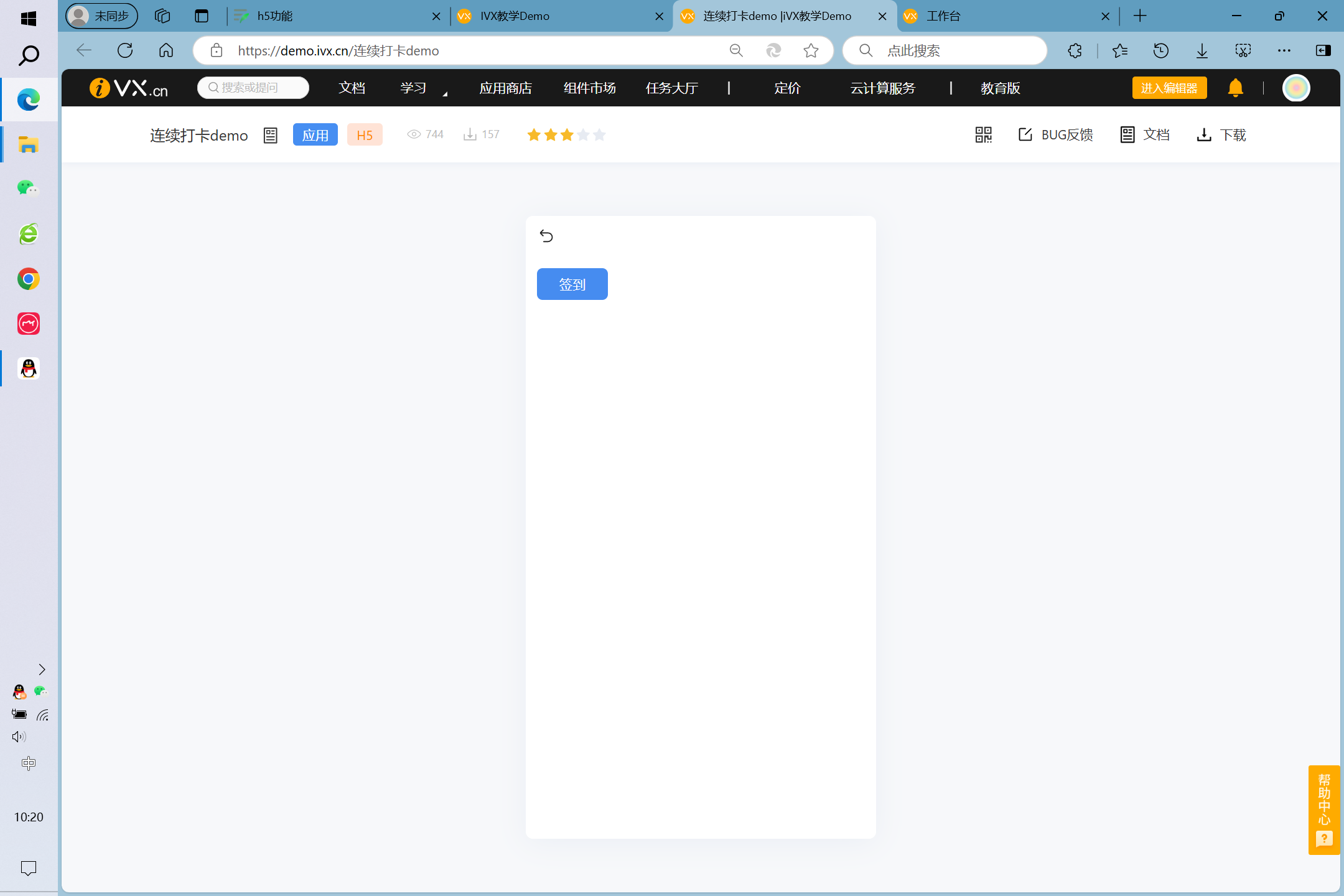The width and height of the screenshot is (1344, 896).
Task: Open 应用商店 in the navigation bar
Action: [x=505, y=88]
